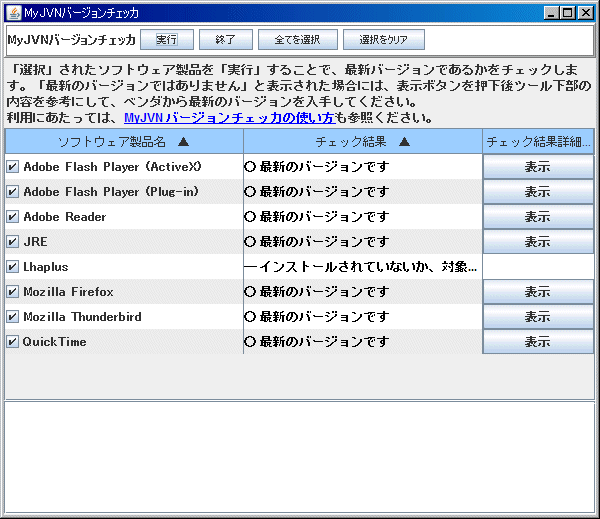This screenshot has width=600, height=519.
Task: Uncheck Adobe Flash Player (Plug-in) checkbox
Action: tap(12, 191)
